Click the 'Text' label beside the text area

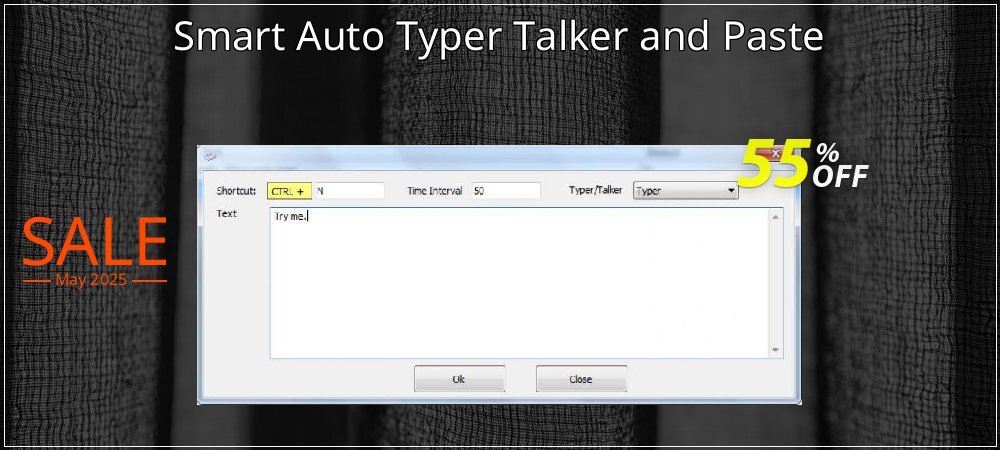point(226,214)
